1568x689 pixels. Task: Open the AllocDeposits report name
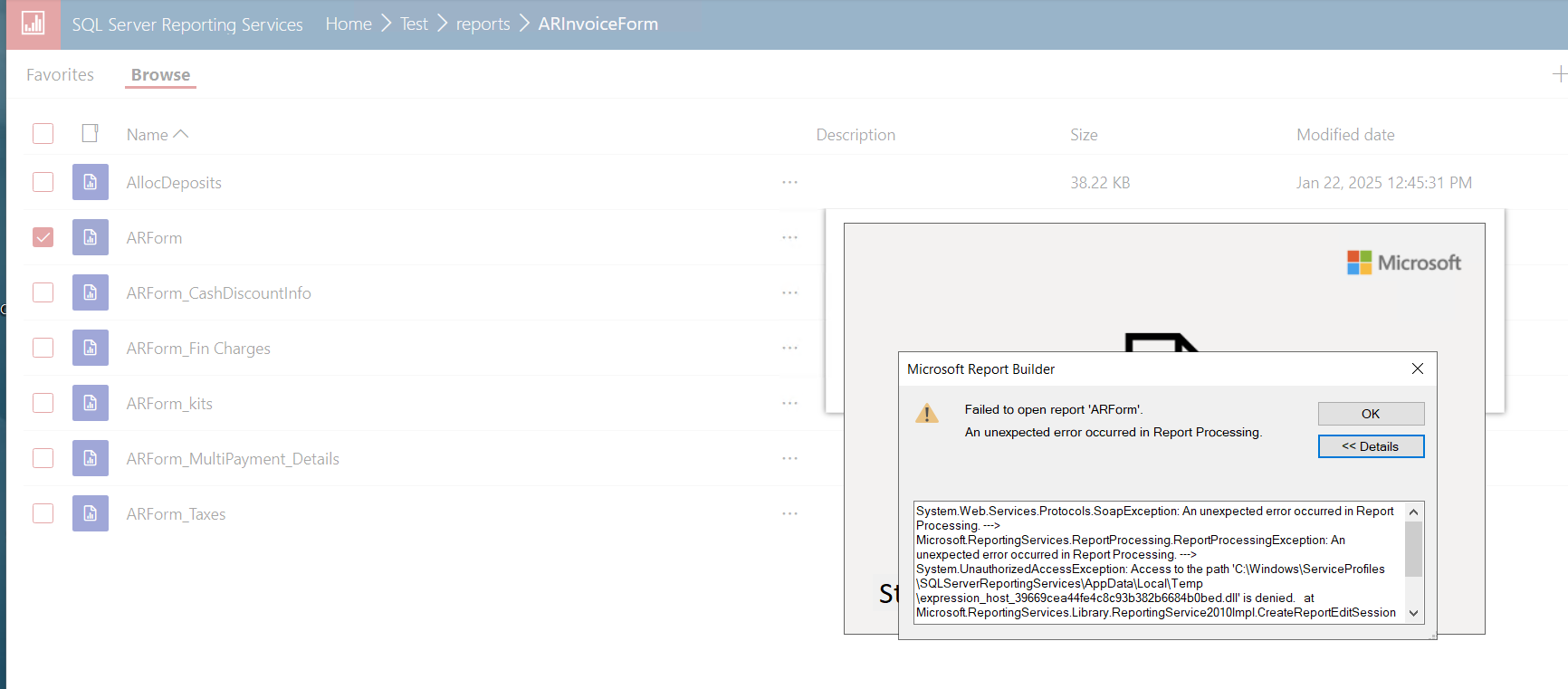click(x=174, y=182)
